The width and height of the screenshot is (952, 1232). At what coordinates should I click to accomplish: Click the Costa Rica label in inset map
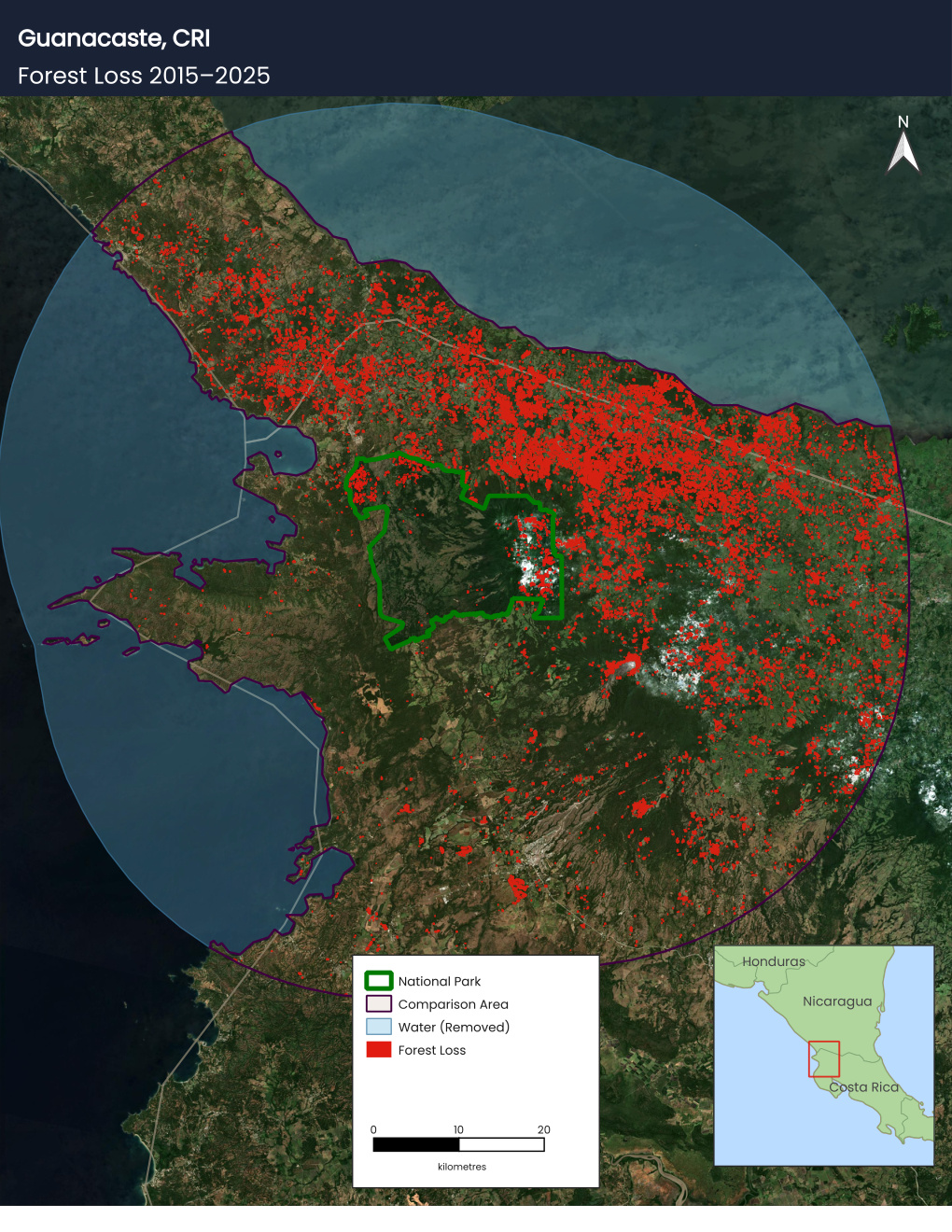point(863,1087)
